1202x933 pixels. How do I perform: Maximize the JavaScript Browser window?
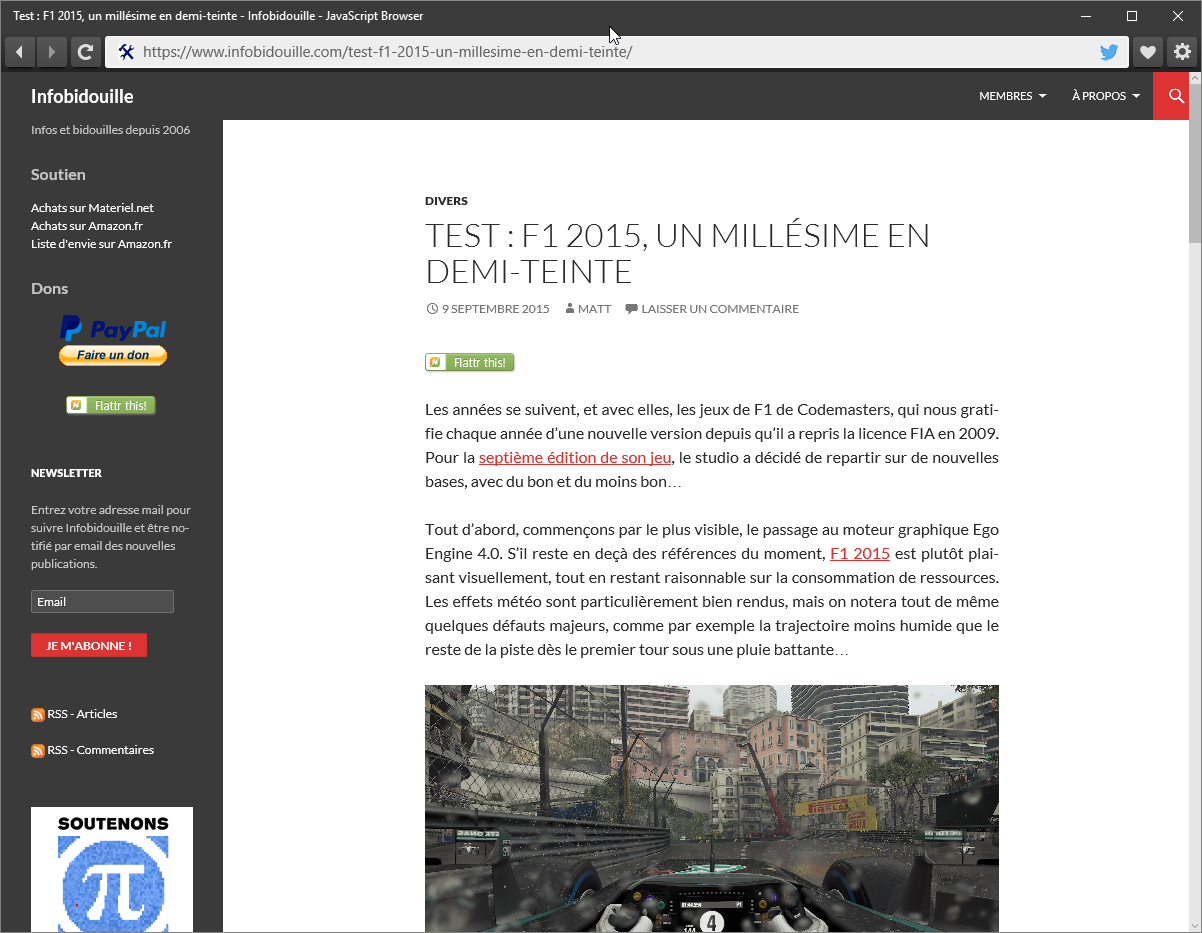[1132, 16]
